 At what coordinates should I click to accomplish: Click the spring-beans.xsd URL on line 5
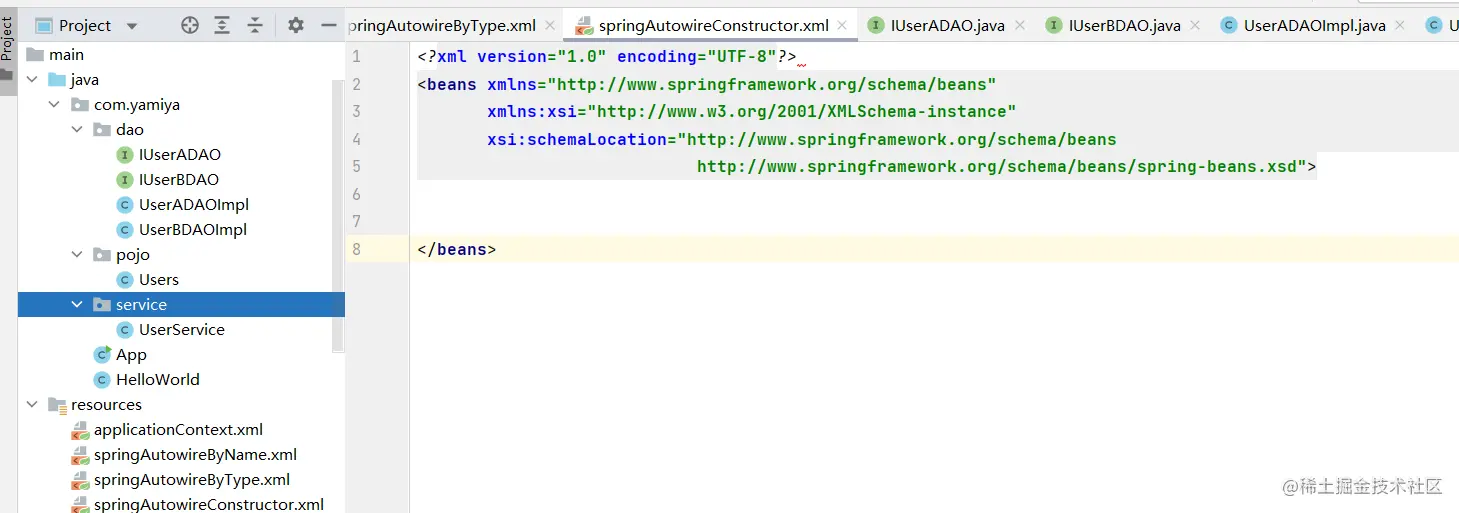pos(1001,167)
